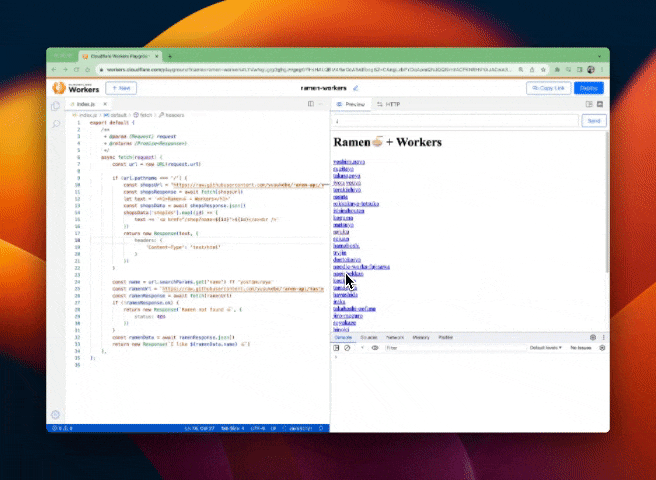Open the Search icon in editor sidebar
Image resolution: width=656 pixels, height=480 pixels.
[55, 123]
